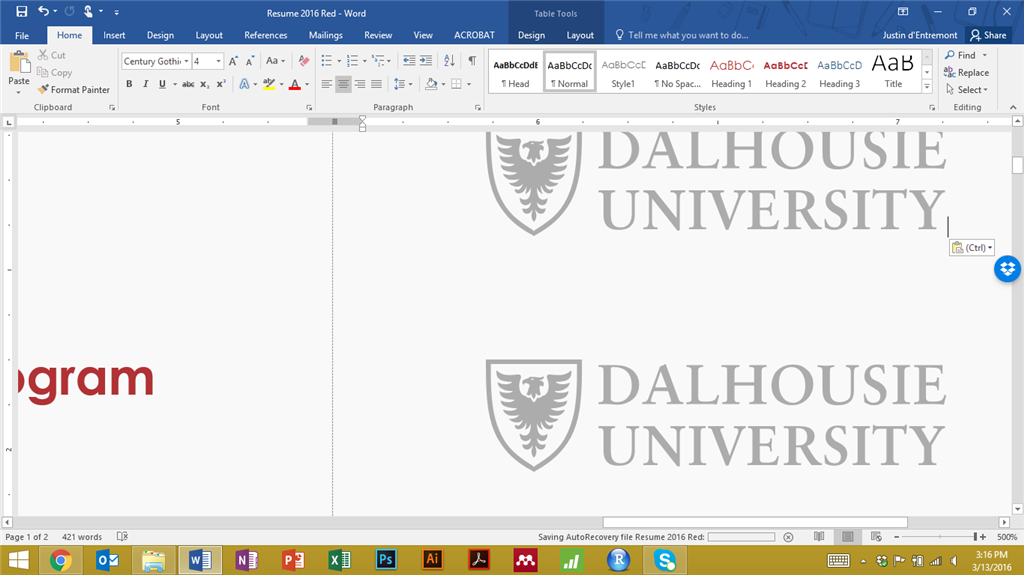Align text right
The width and height of the screenshot is (1024, 575).
(x=360, y=84)
